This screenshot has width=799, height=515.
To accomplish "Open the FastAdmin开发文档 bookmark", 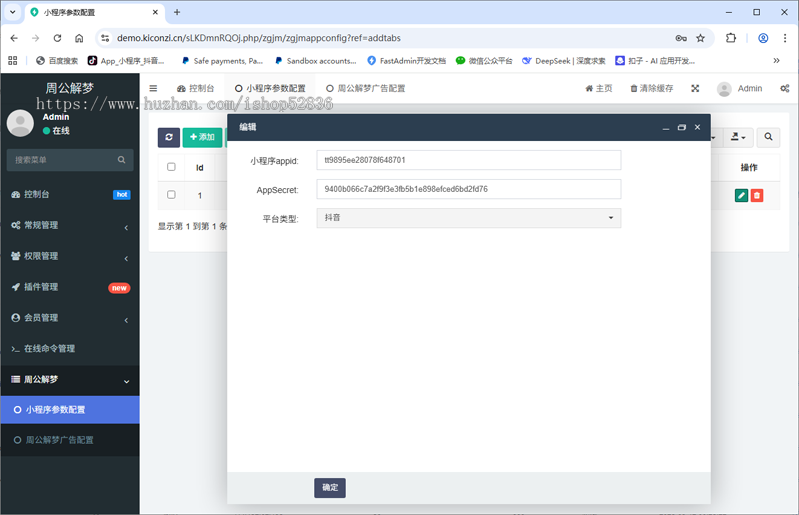I will (406, 61).
